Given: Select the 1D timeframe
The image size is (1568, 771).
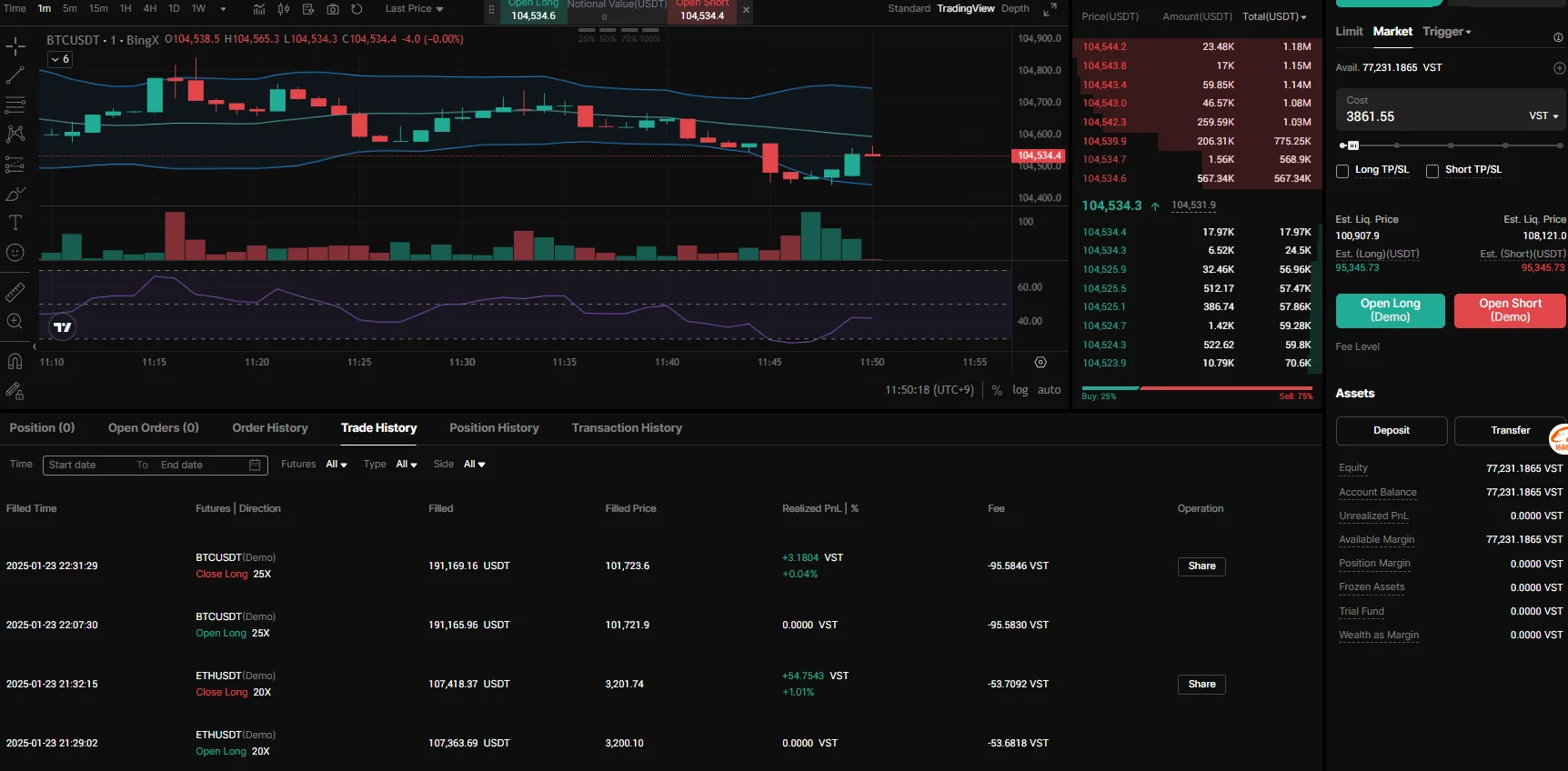Looking at the screenshot, I should pos(174,9).
